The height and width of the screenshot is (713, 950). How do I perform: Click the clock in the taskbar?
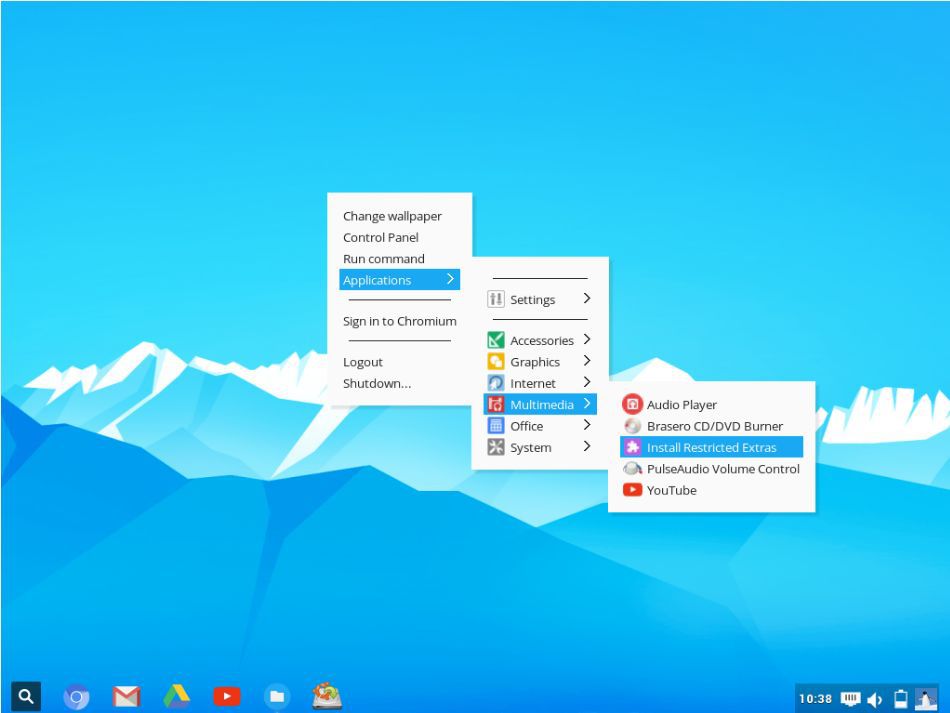point(814,698)
